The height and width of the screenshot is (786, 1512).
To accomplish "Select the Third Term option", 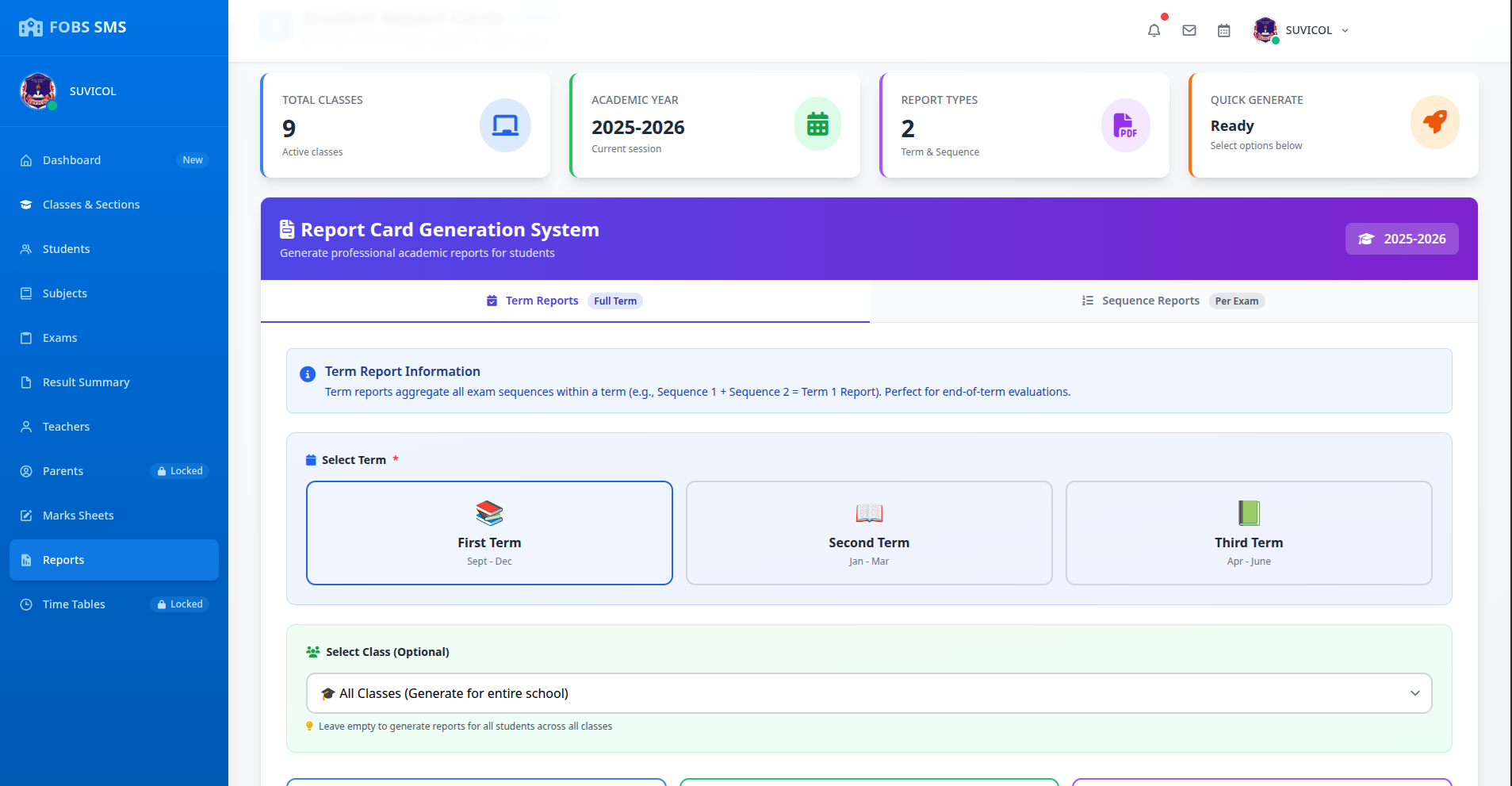I will (x=1249, y=533).
